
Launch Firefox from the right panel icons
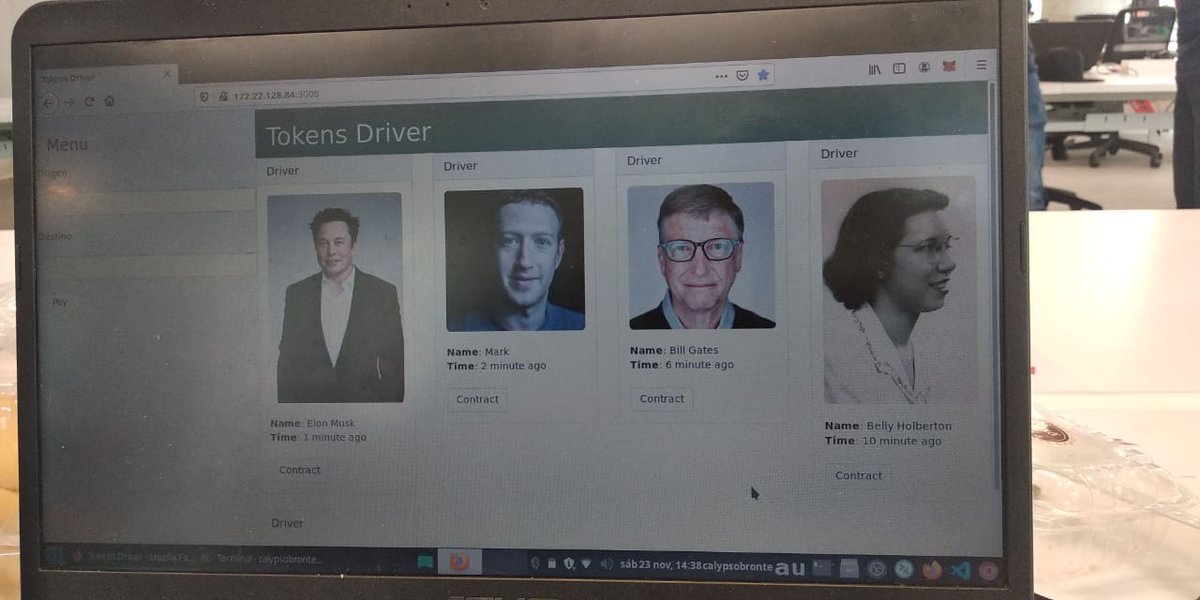tap(932, 570)
